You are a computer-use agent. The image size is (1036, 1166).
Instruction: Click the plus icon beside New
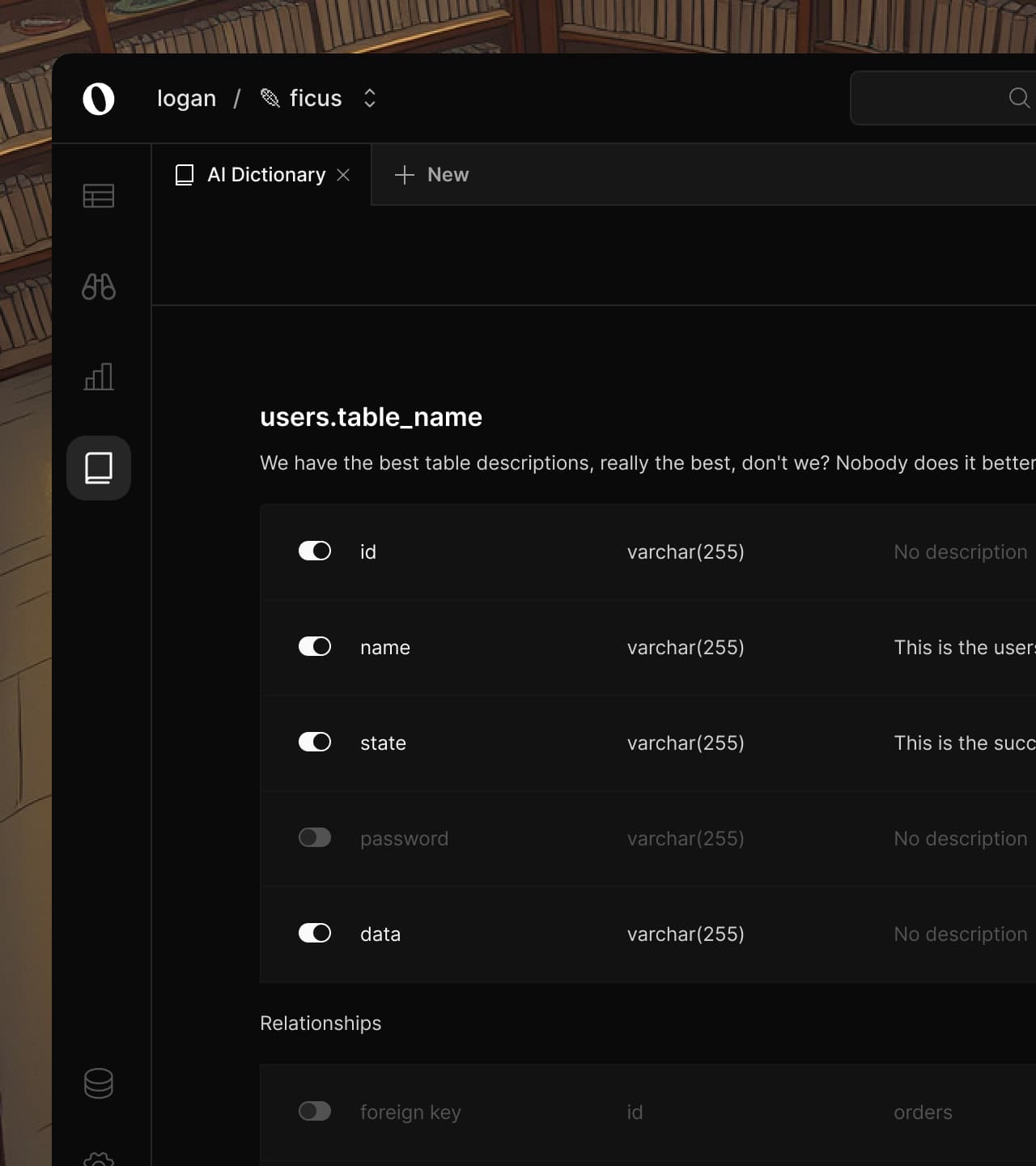pos(404,175)
